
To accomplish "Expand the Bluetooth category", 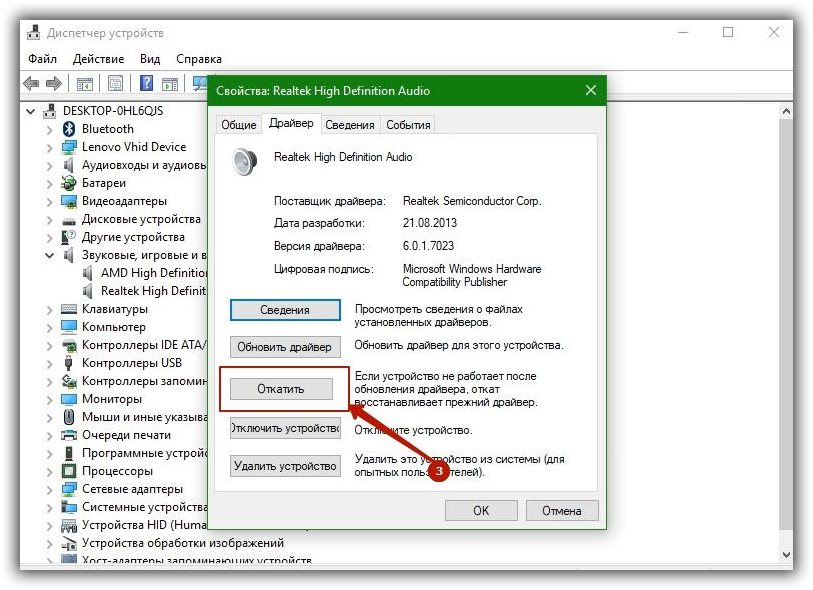I will pyautogui.click(x=49, y=130).
